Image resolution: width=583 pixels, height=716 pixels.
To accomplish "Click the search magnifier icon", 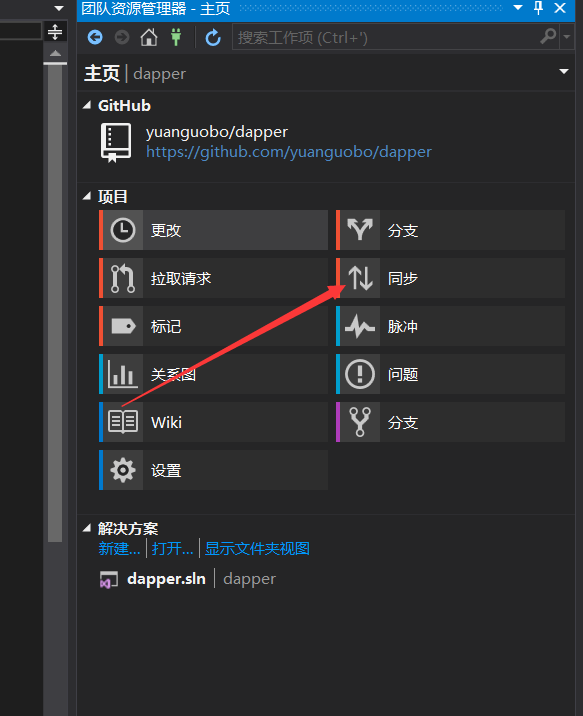I will tap(548, 36).
